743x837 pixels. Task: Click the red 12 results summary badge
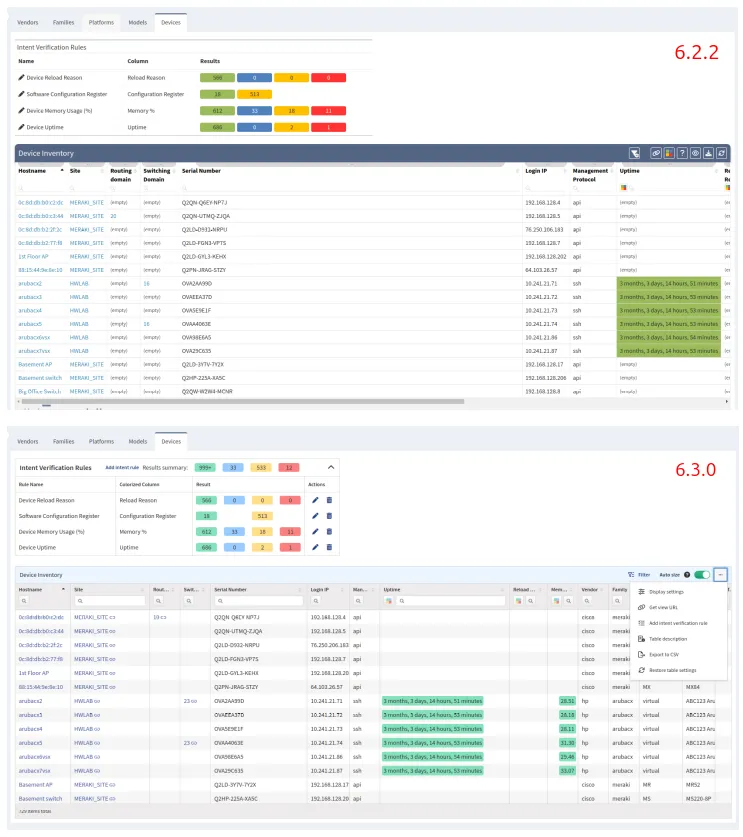click(x=289, y=467)
